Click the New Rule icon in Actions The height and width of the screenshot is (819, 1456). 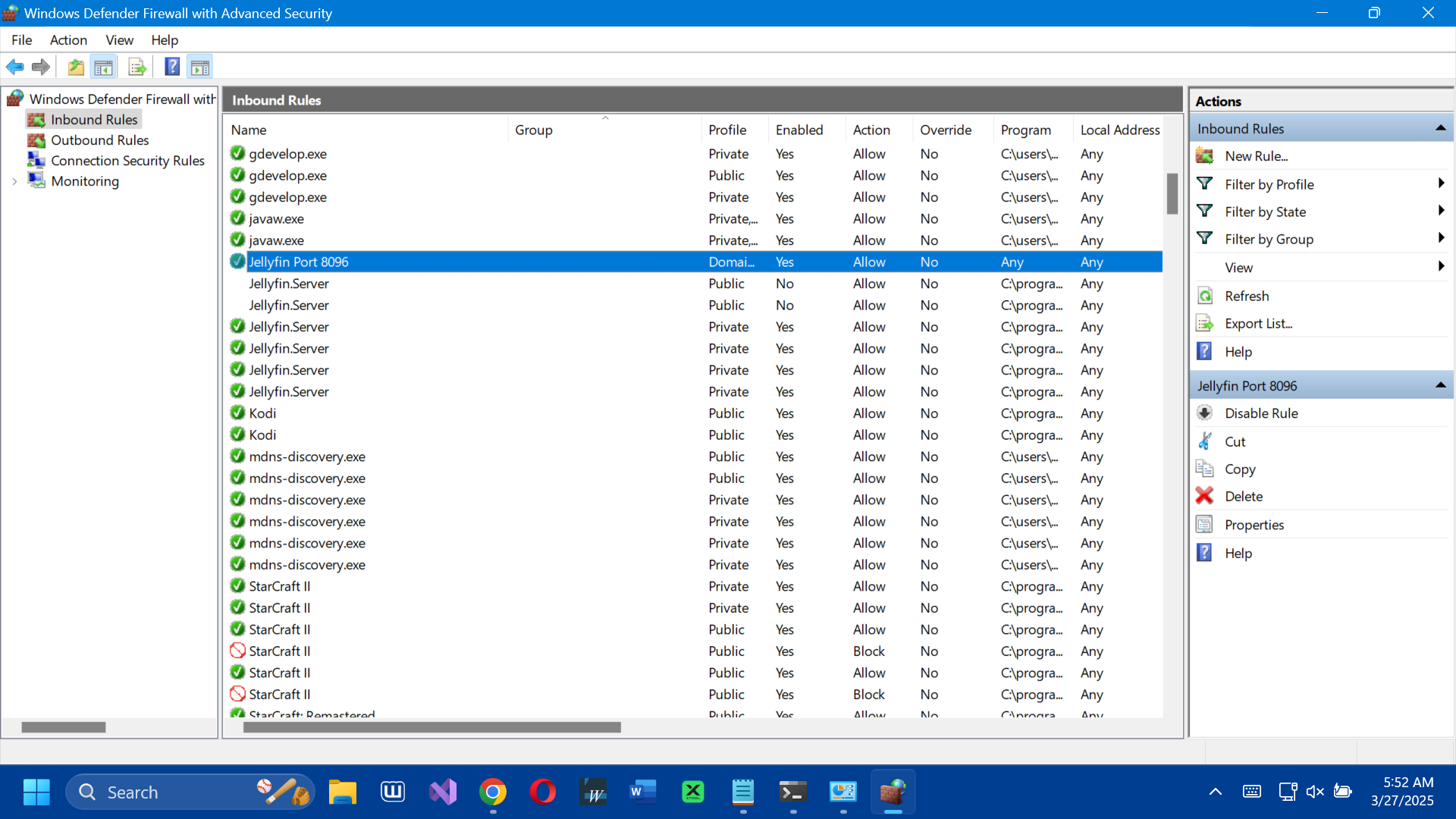1204,156
